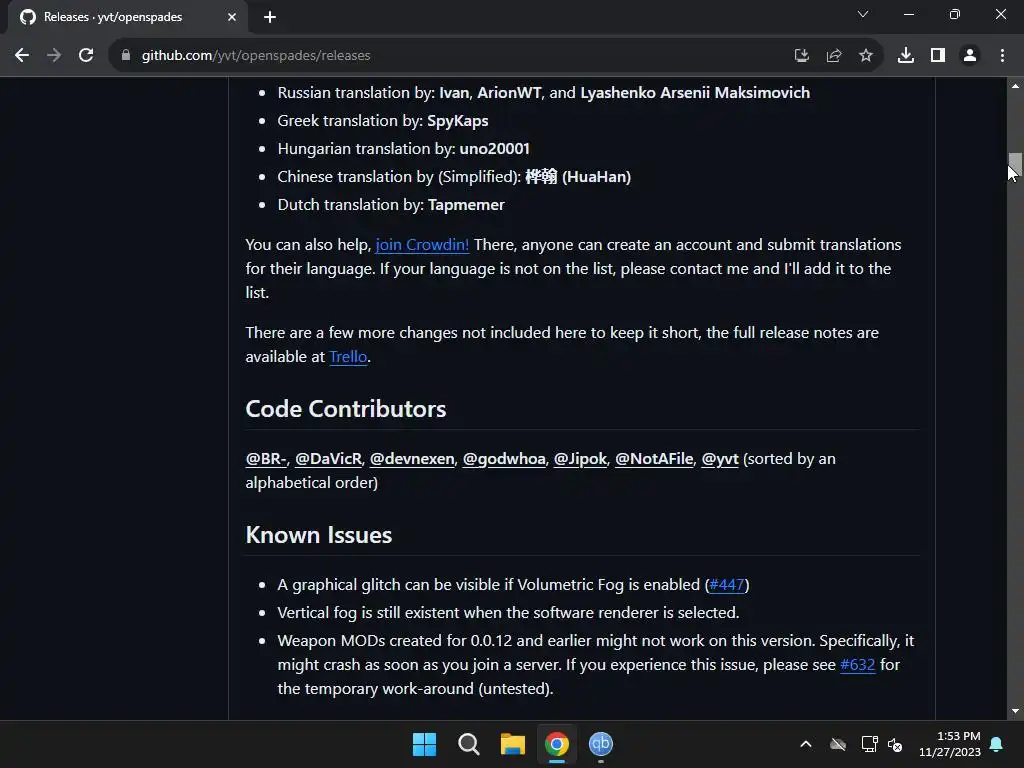Viewport: 1024px width, 768px height.
Task: Open @DaVicR contributor profile
Action: (x=328, y=459)
